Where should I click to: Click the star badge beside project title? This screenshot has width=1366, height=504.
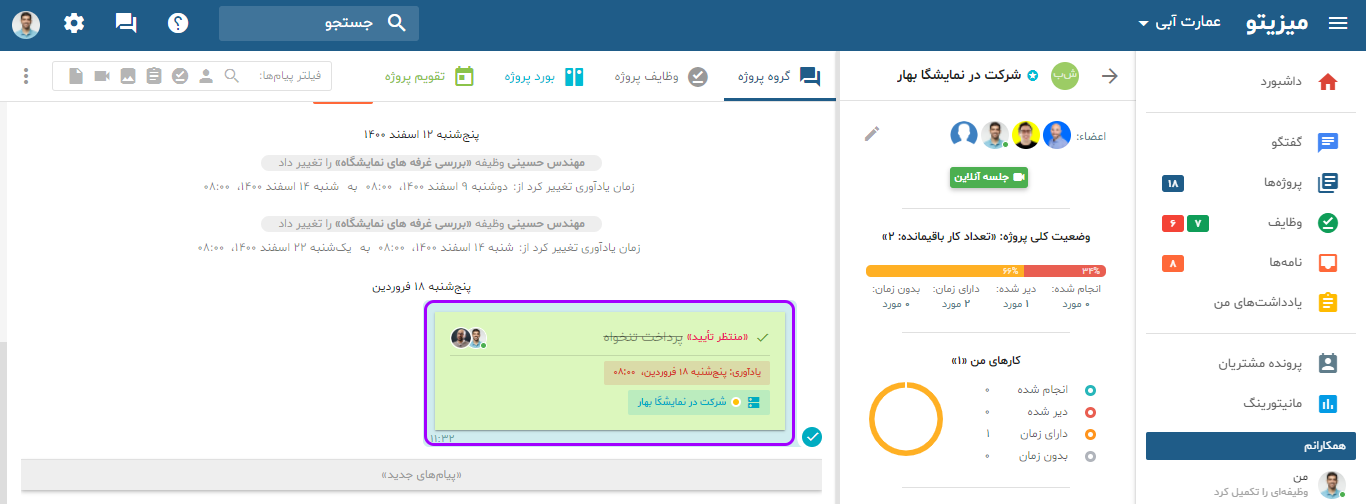point(1033,76)
